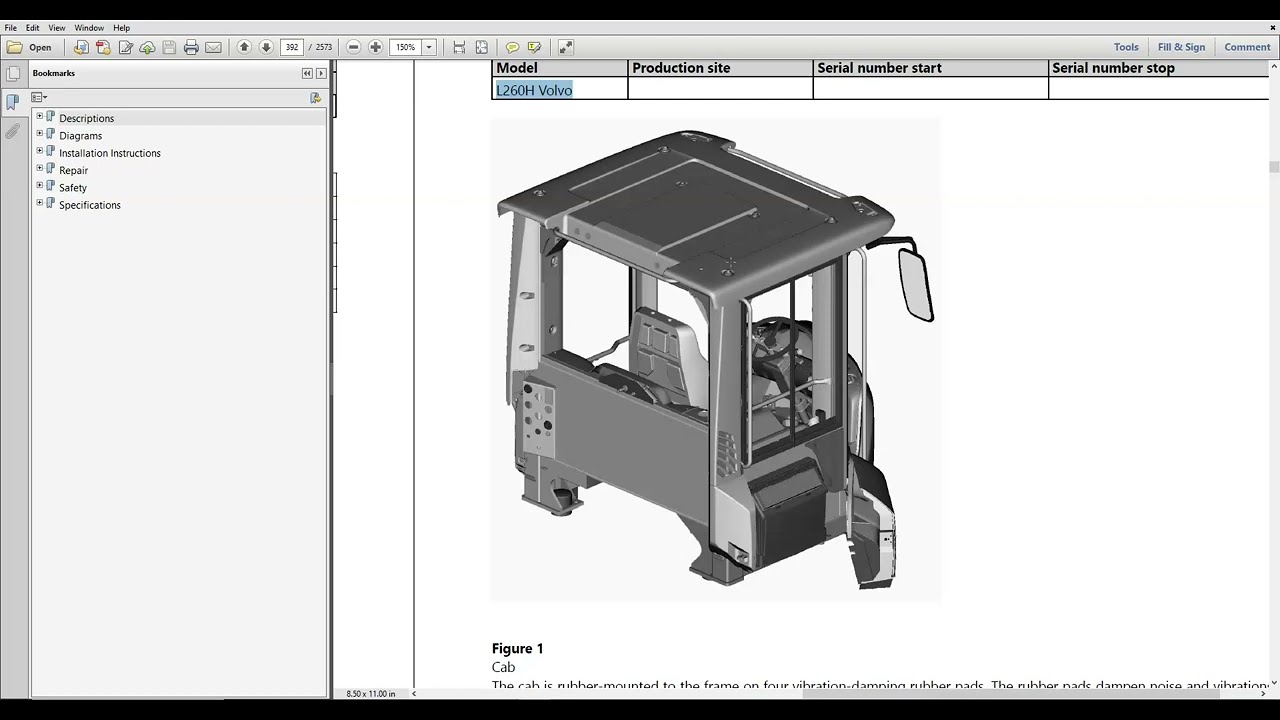The width and height of the screenshot is (1280, 720).
Task: Click the sticky note comment icon
Action: click(x=512, y=47)
